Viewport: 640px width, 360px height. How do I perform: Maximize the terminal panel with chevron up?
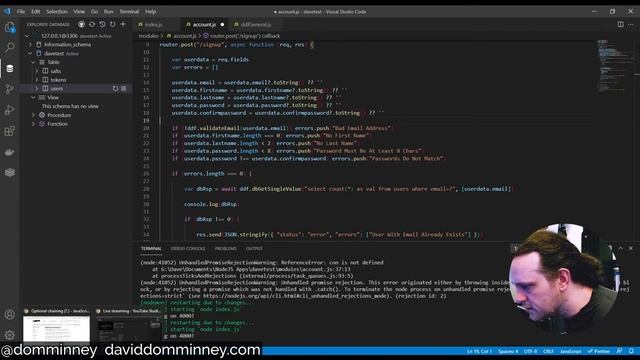[x=620, y=248]
